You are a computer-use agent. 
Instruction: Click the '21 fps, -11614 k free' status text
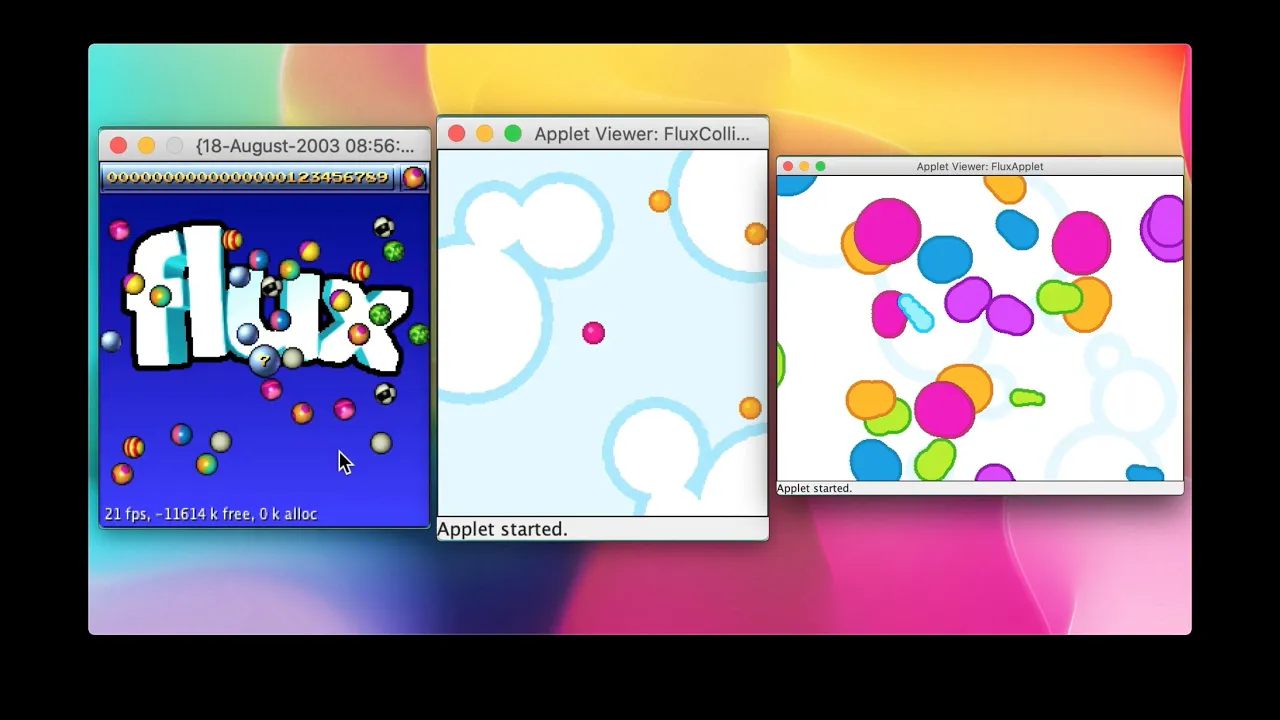click(211, 514)
